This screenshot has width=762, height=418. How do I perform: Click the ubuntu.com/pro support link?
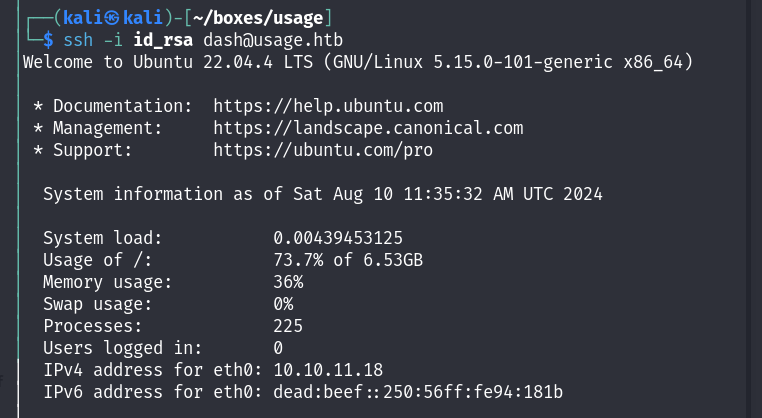(x=323, y=150)
